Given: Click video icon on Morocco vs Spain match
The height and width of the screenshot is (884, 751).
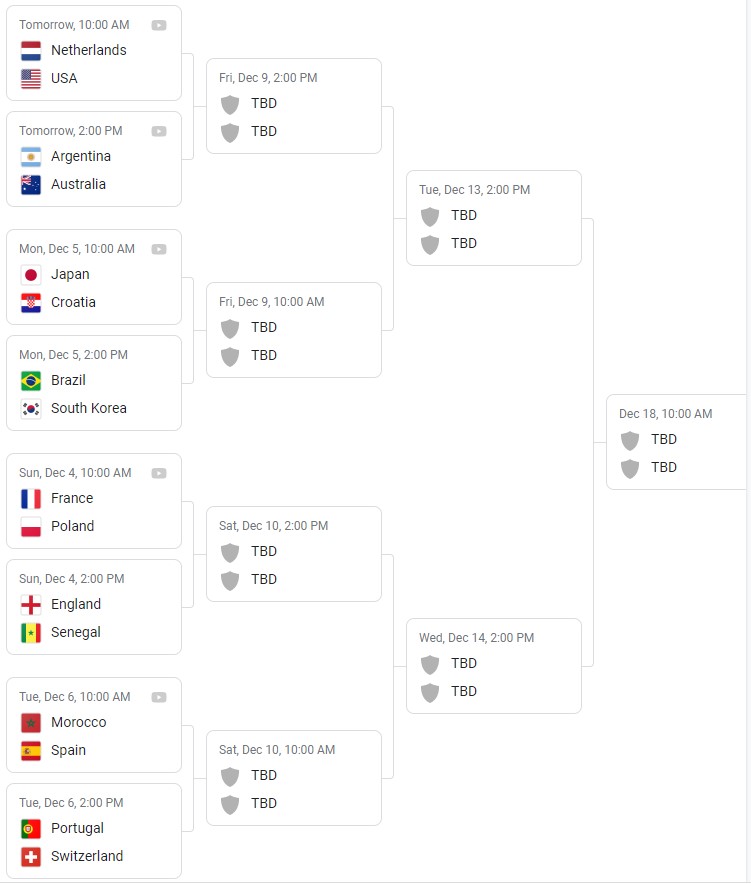Looking at the screenshot, I should tap(159, 697).
